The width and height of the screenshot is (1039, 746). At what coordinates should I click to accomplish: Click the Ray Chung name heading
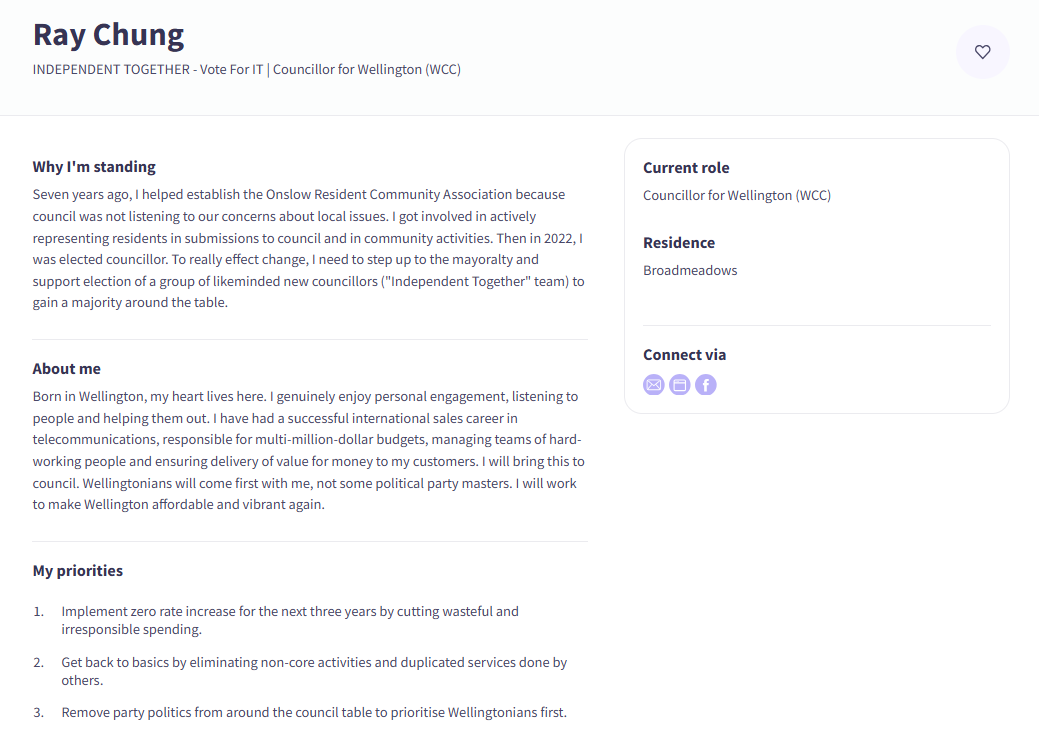pos(108,35)
